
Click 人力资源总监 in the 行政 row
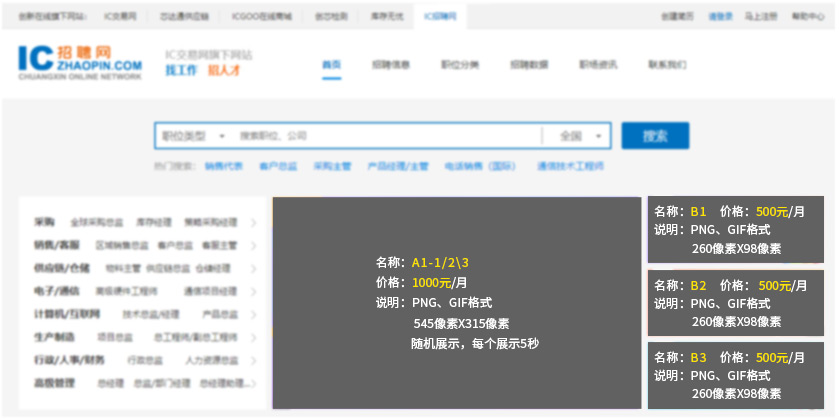pos(212,361)
